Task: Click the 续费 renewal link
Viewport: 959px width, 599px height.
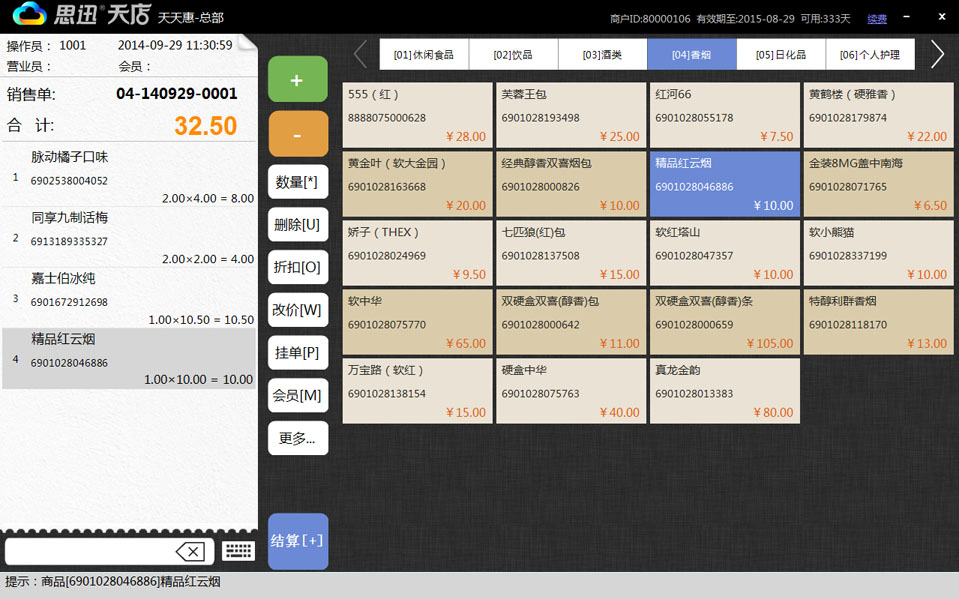Action: [877, 19]
